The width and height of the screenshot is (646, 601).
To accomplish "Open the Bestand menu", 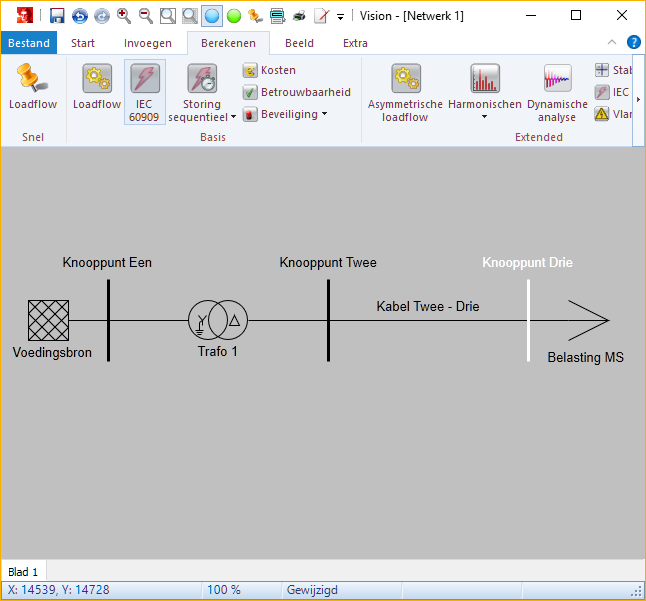I will pyautogui.click(x=29, y=43).
